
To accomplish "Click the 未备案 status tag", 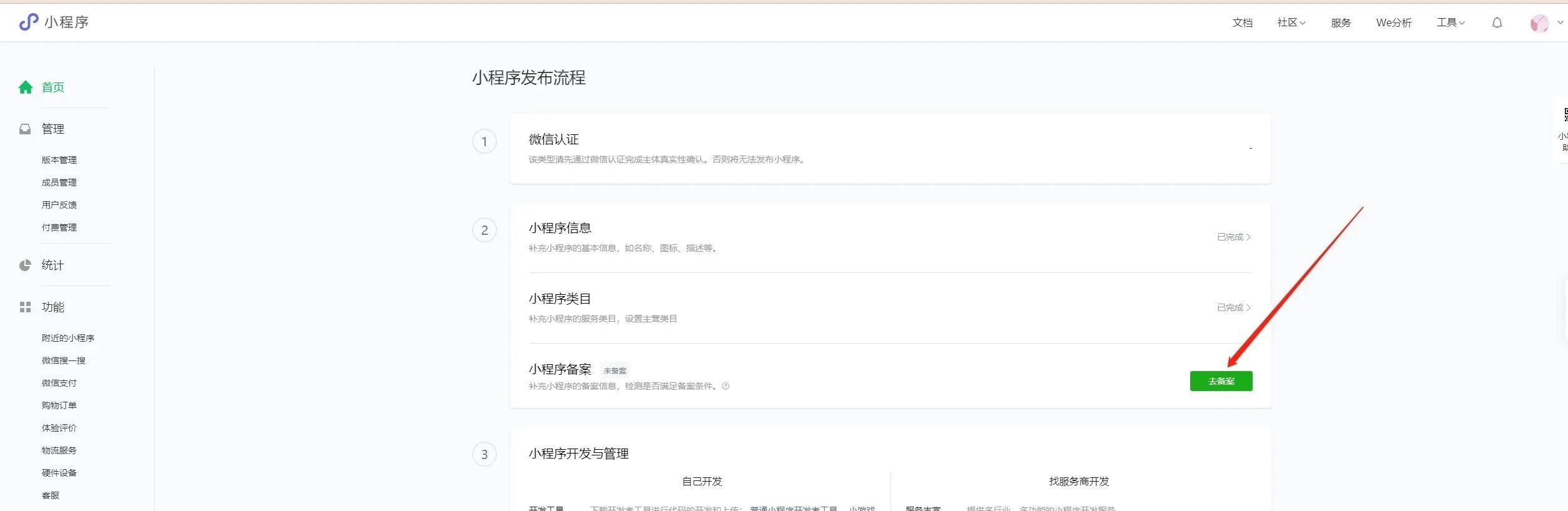I will (615, 370).
